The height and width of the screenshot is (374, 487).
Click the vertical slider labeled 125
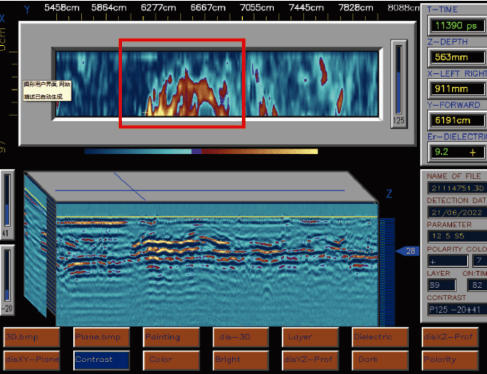[x=399, y=83]
